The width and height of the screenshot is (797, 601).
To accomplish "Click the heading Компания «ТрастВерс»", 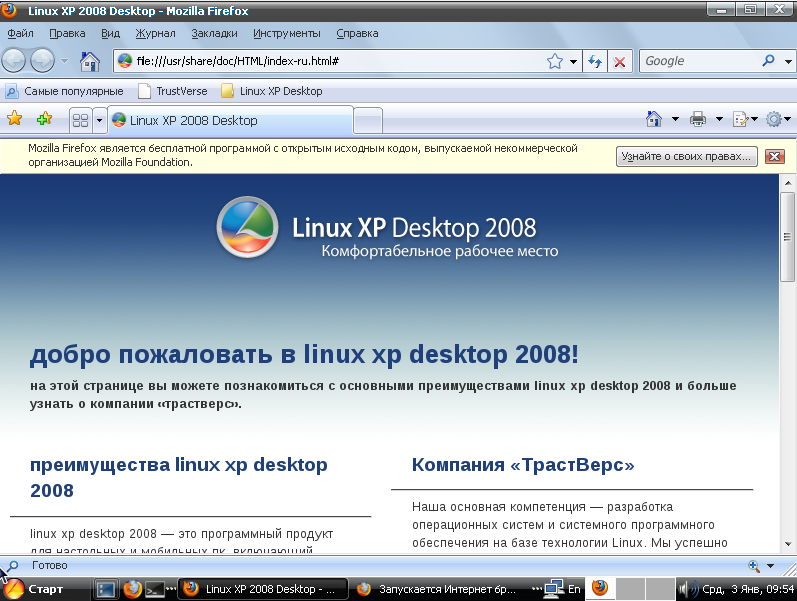I will coord(523,465).
